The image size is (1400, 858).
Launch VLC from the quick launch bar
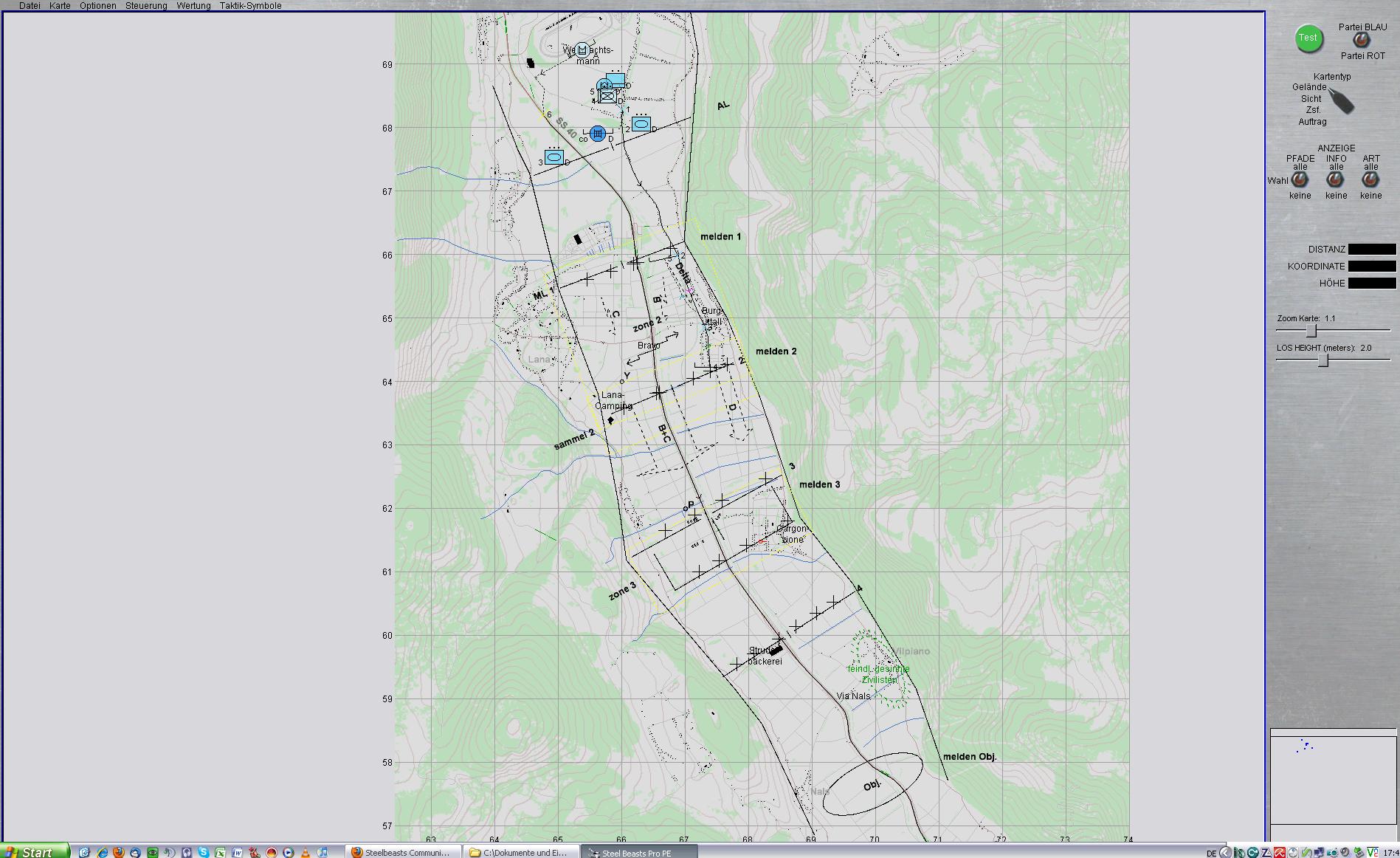(x=305, y=852)
